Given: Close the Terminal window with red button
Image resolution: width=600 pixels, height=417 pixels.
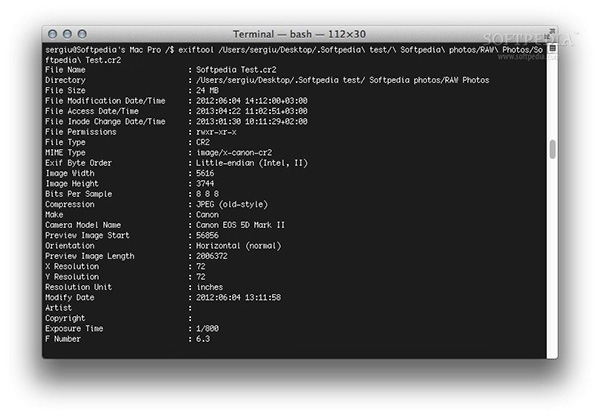Looking at the screenshot, I should coord(53,33).
